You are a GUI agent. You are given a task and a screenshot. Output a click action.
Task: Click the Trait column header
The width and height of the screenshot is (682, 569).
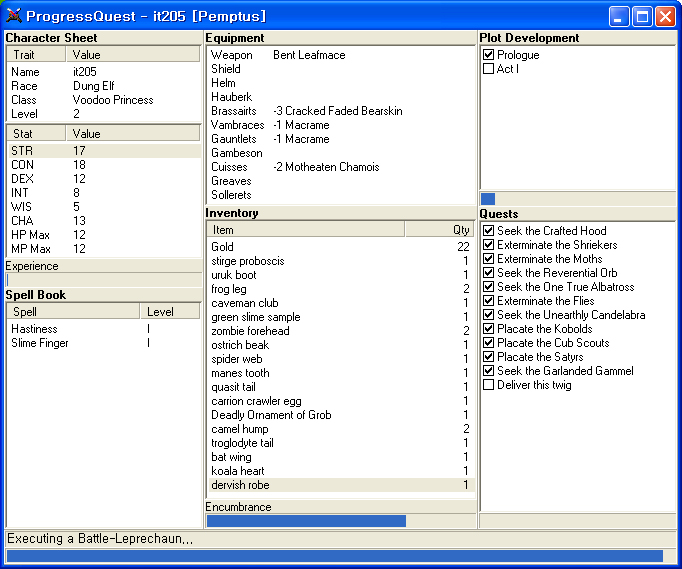click(x=36, y=55)
